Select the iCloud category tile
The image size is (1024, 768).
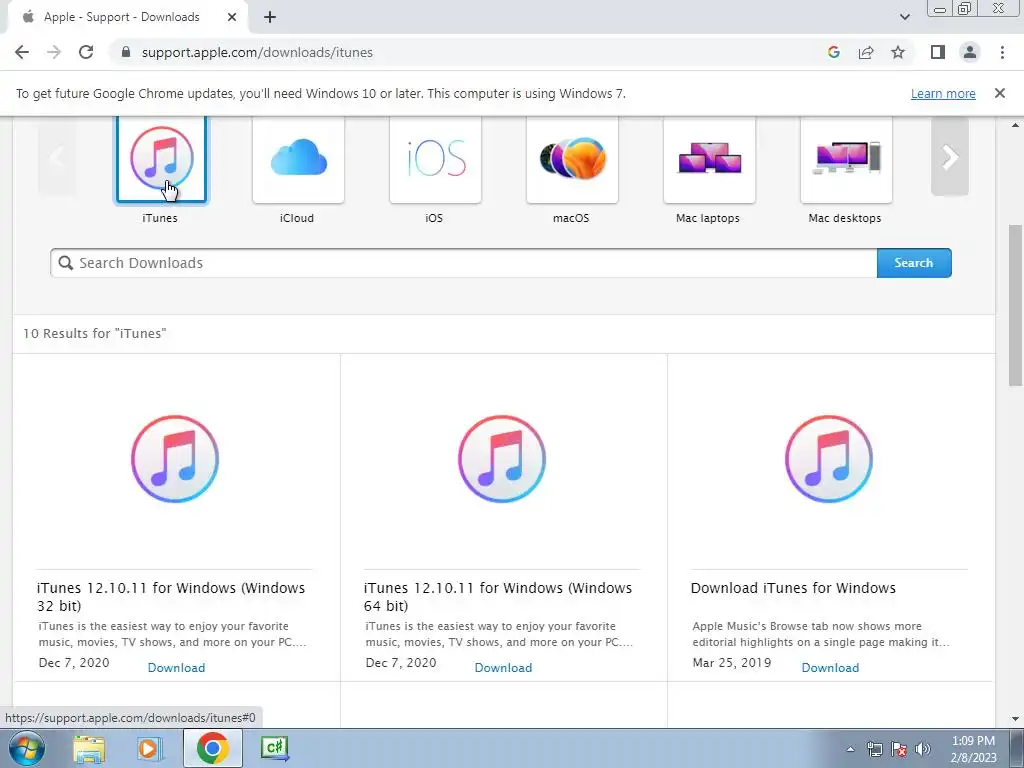(x=298, y=159)
